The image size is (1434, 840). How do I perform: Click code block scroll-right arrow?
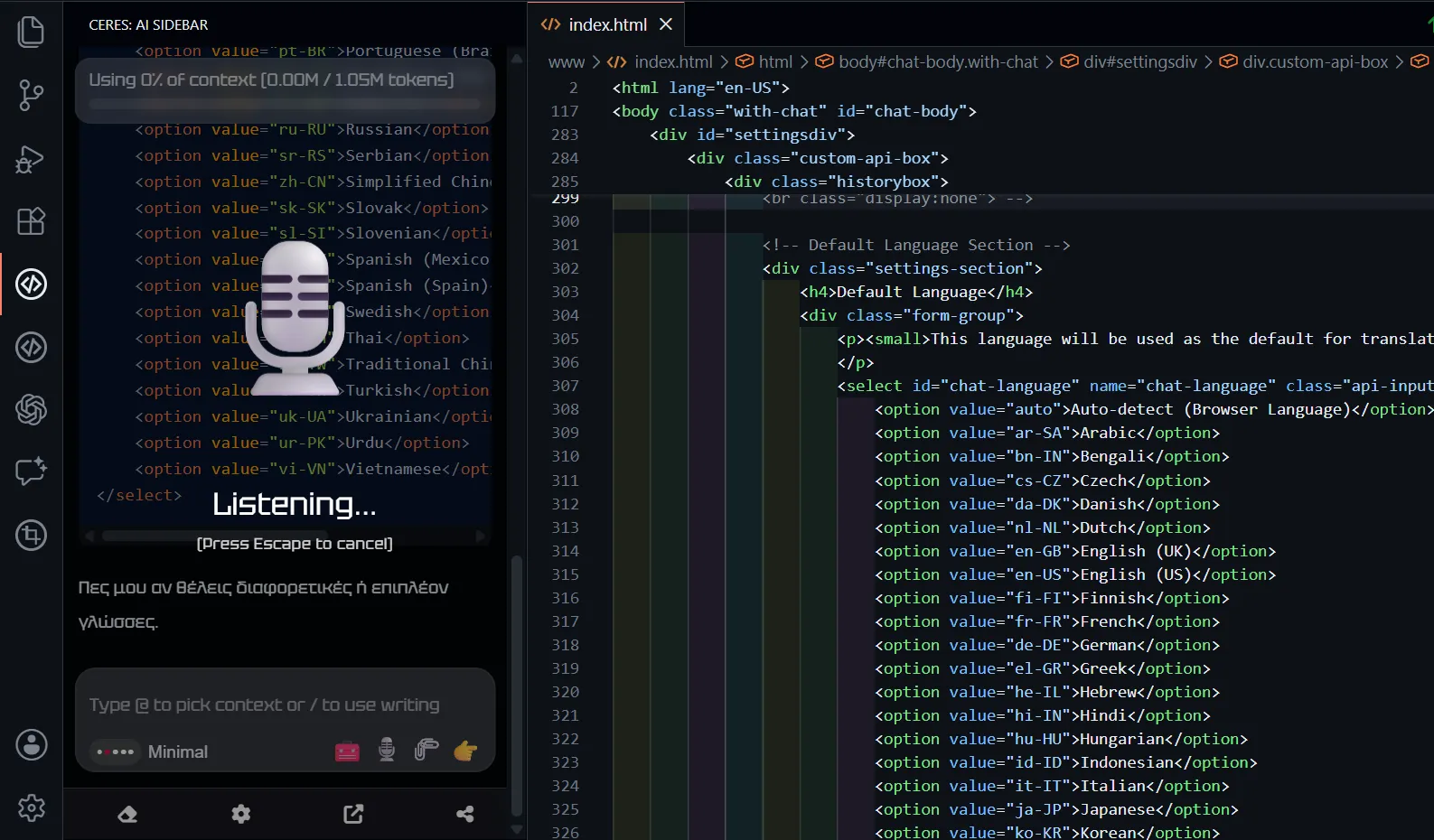(482, 536)
